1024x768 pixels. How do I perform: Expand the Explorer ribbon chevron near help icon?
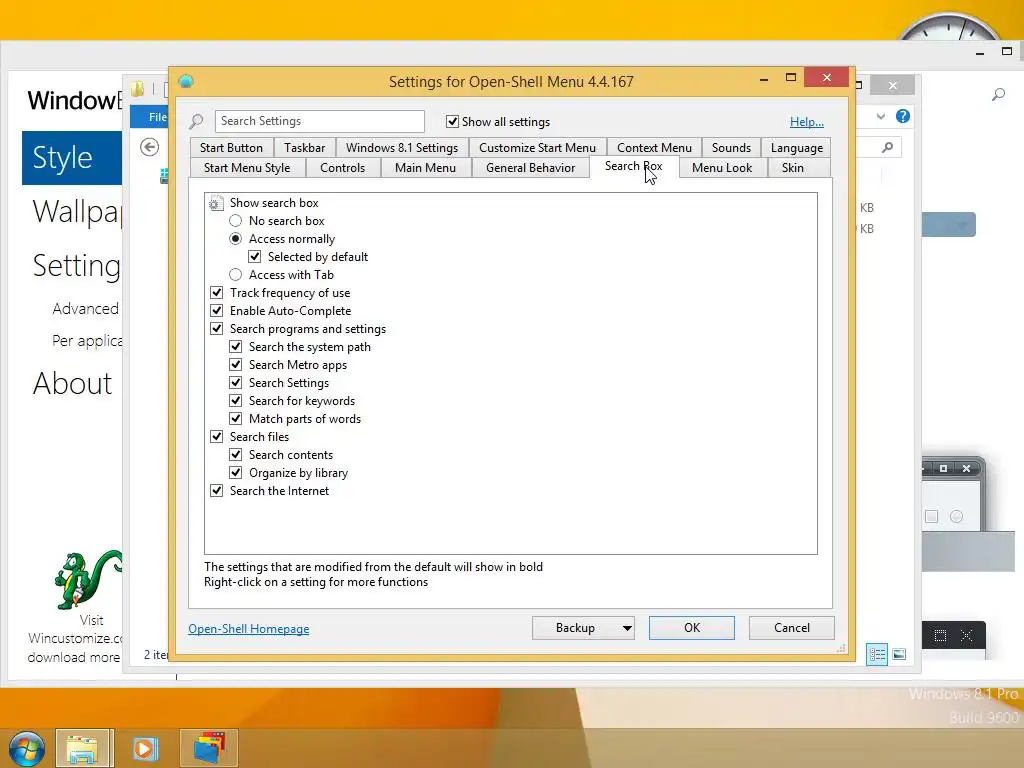pyautogui.click(x=881, y=116)
